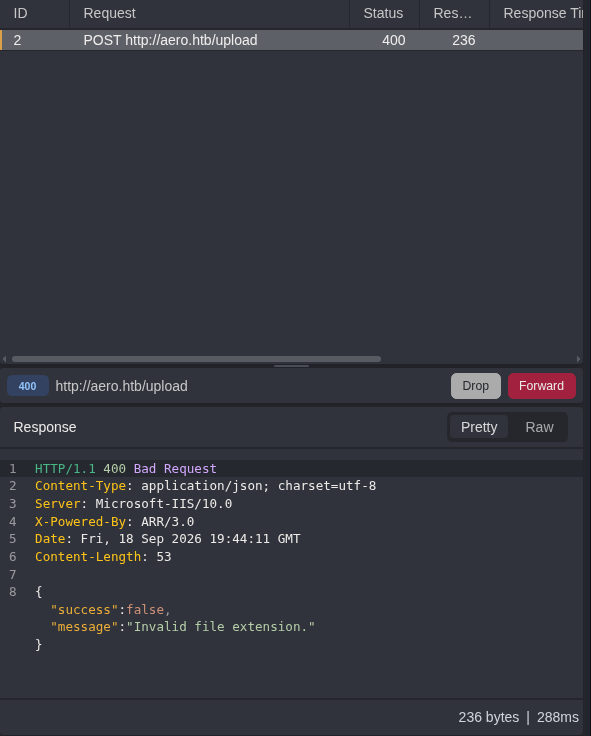Select the POST aero.htb/upload request row

click(x=292, y=40)
